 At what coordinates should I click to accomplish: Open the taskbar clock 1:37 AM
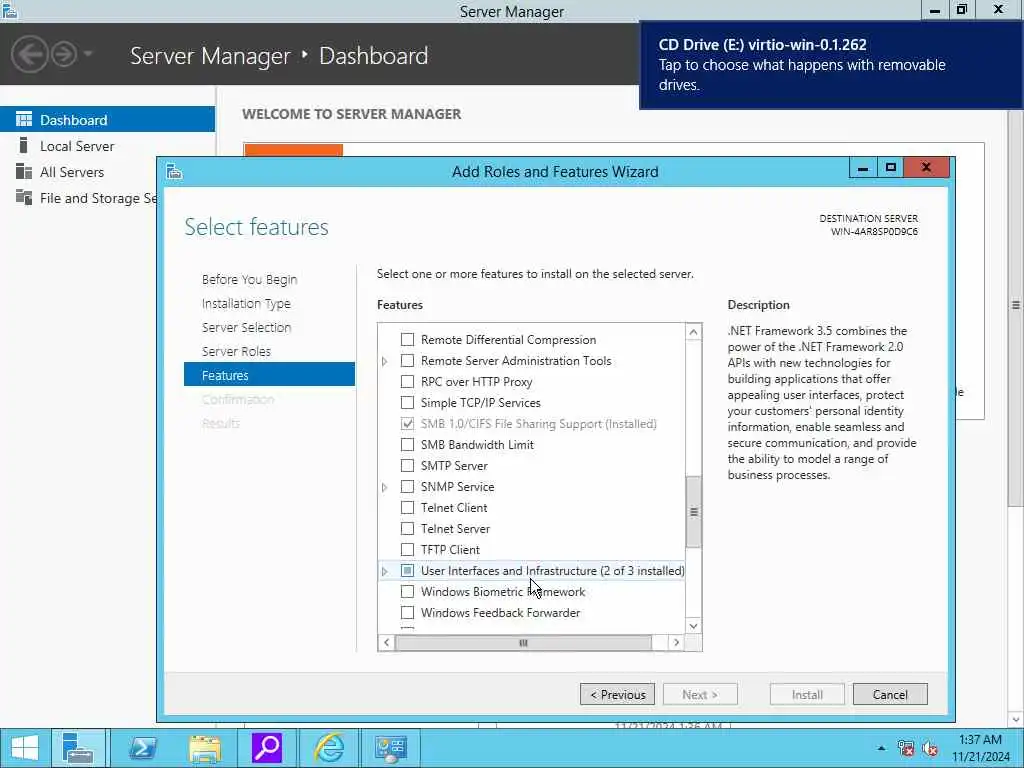980,748
